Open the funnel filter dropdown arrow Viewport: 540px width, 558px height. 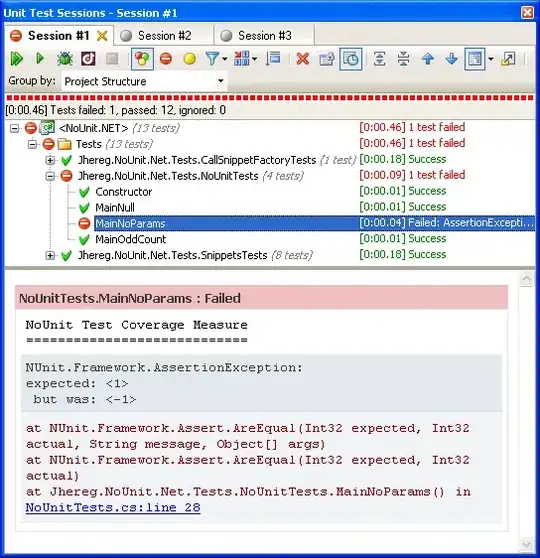pyautogui.click(x=225, y=59)
